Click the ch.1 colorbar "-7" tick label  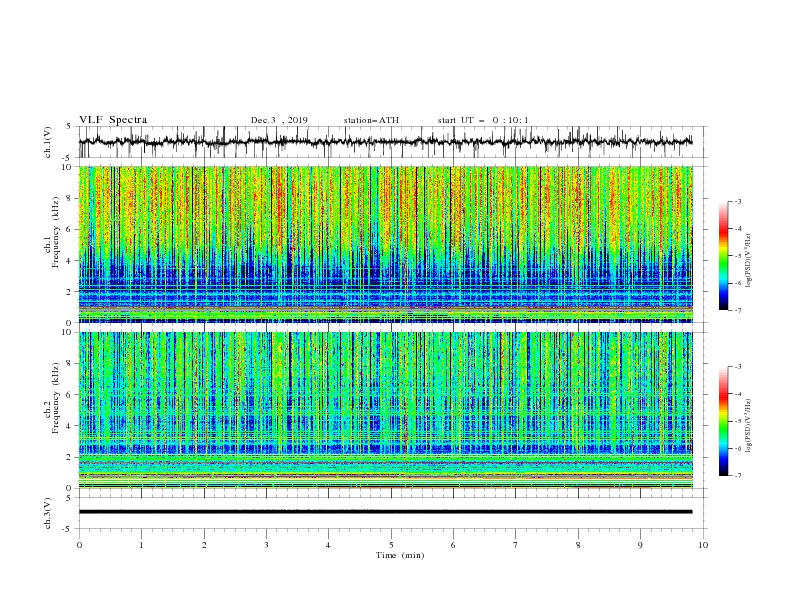click(738, 310)
